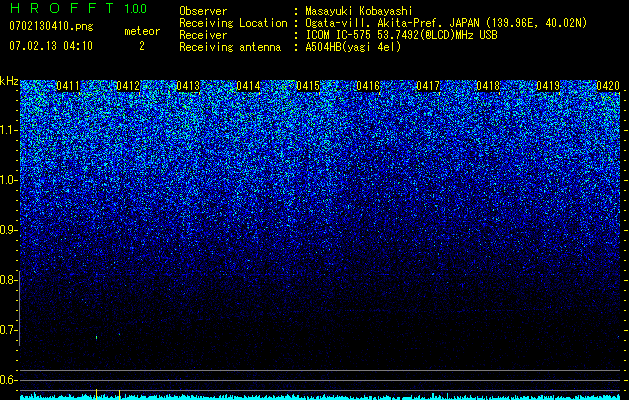The height and width of the screenshot is (400, 629).
Task: Click the Receiving Location text line
Action: click(383, 23)
